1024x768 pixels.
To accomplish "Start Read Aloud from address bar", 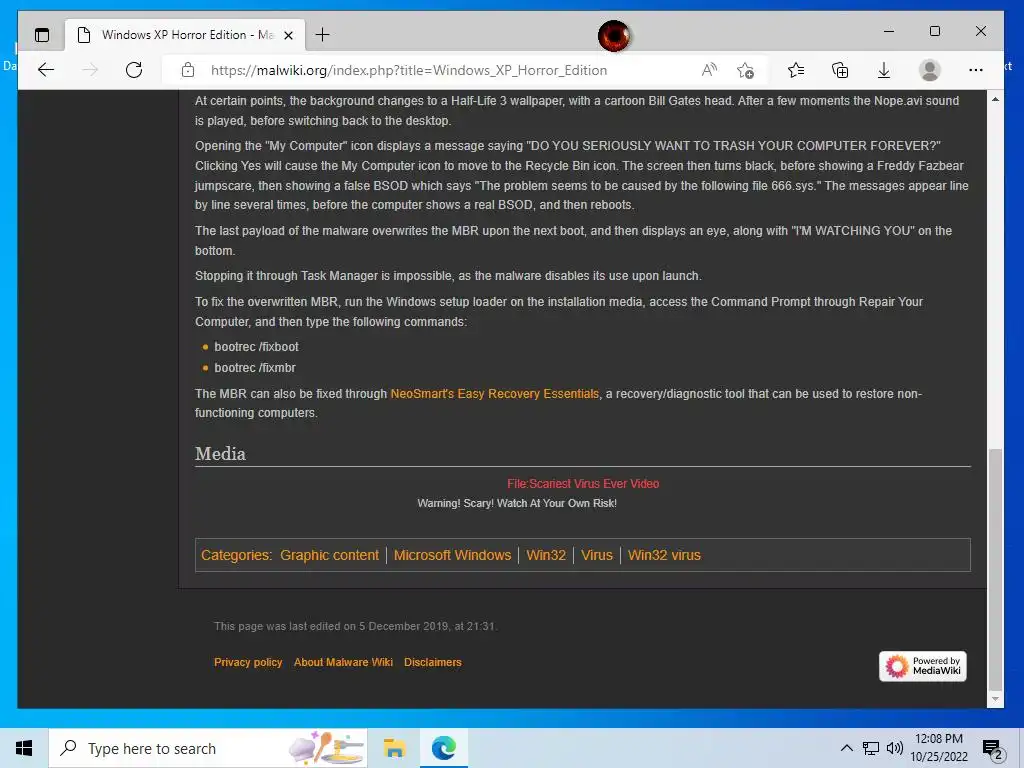I will pyautogui.click(x=709, y=70).
